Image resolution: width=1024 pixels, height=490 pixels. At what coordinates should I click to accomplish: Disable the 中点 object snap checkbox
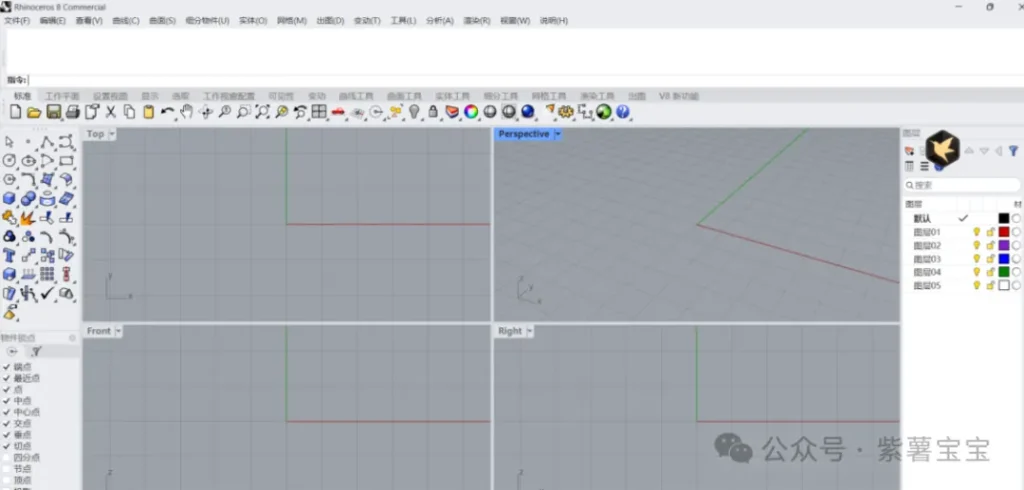pos(7,401)
